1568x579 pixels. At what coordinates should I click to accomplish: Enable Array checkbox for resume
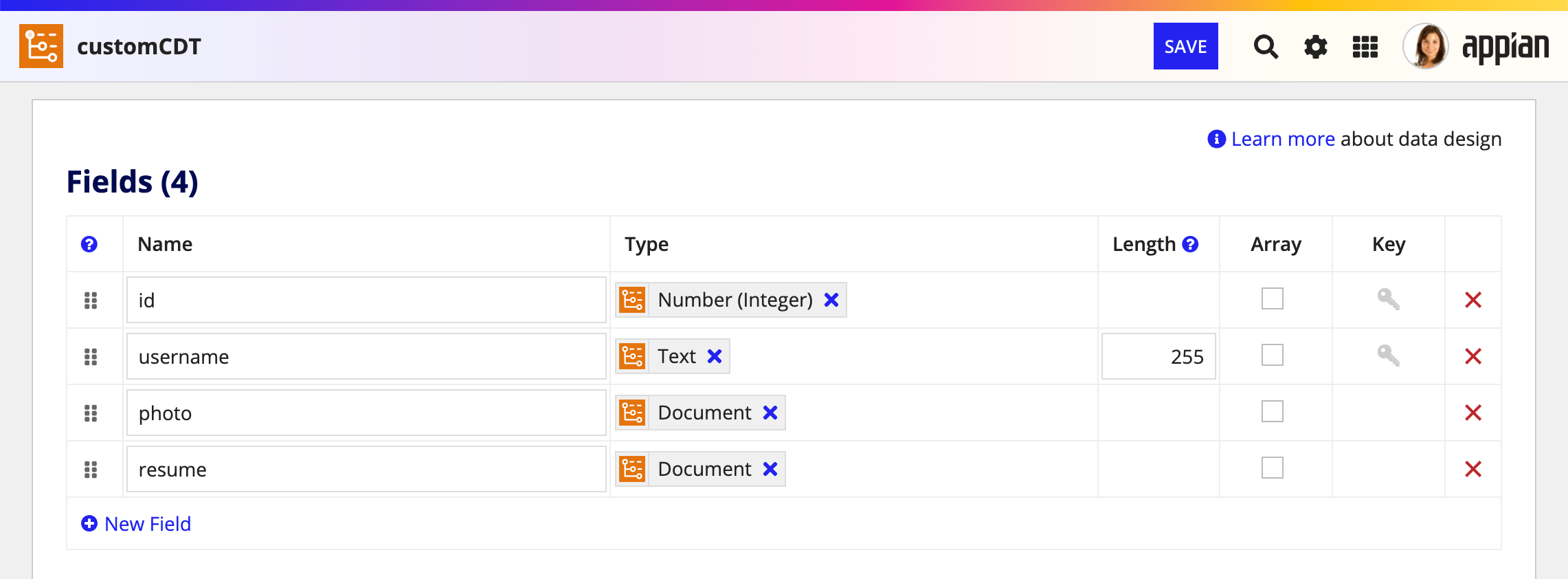1273,468
